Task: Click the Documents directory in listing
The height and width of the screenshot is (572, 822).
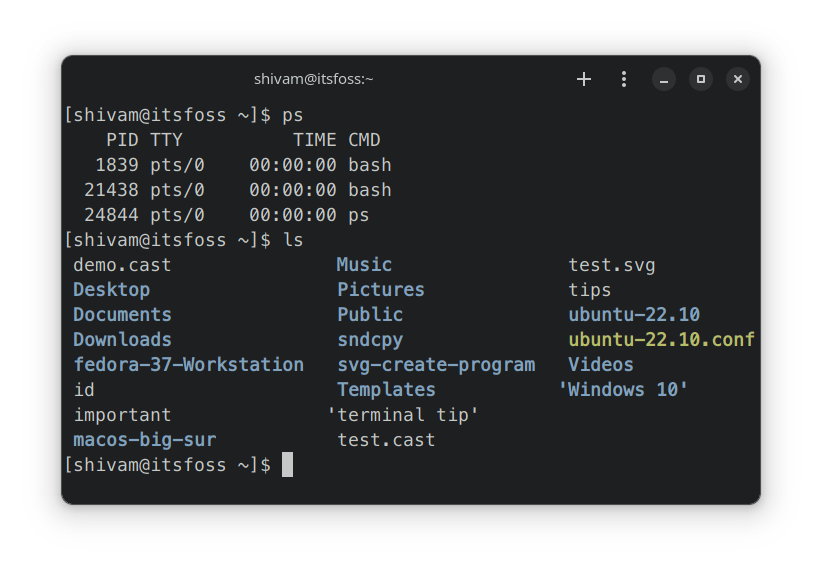Action: click(122, 315)
